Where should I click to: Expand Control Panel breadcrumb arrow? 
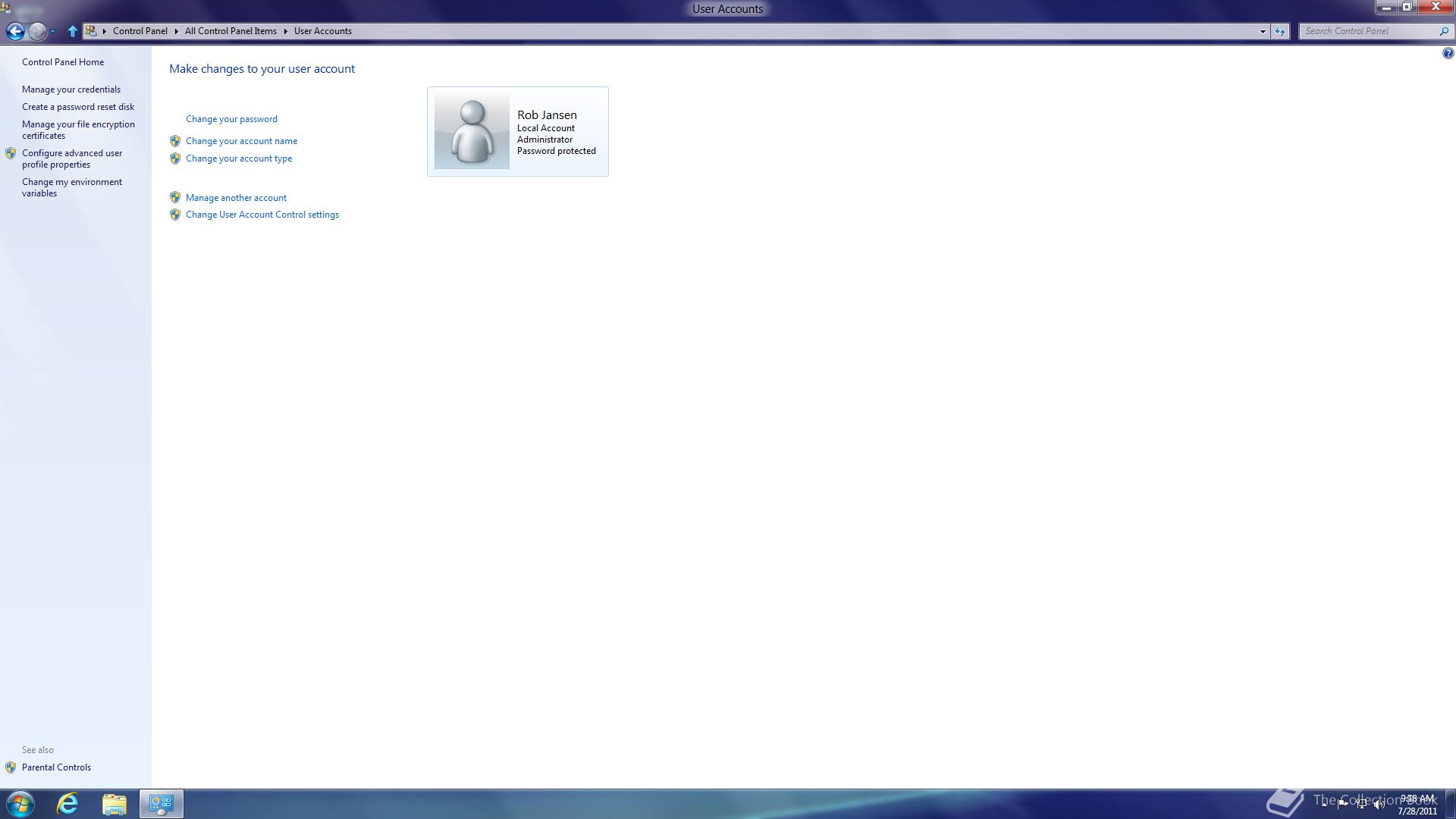click(176, 31)
